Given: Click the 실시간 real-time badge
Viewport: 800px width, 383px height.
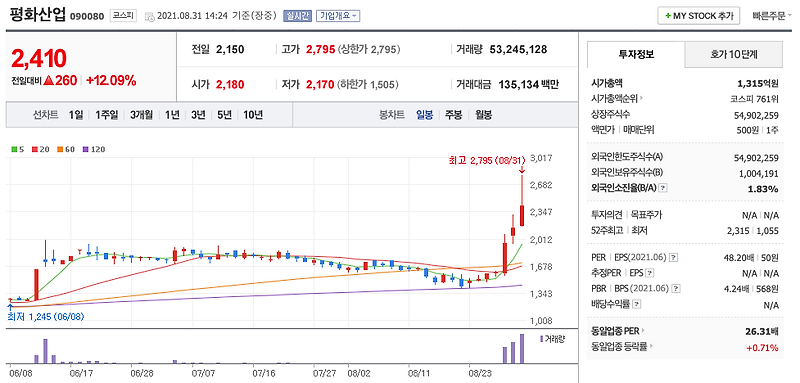Looking at the screenshot, I should click(x=297, y=16).
